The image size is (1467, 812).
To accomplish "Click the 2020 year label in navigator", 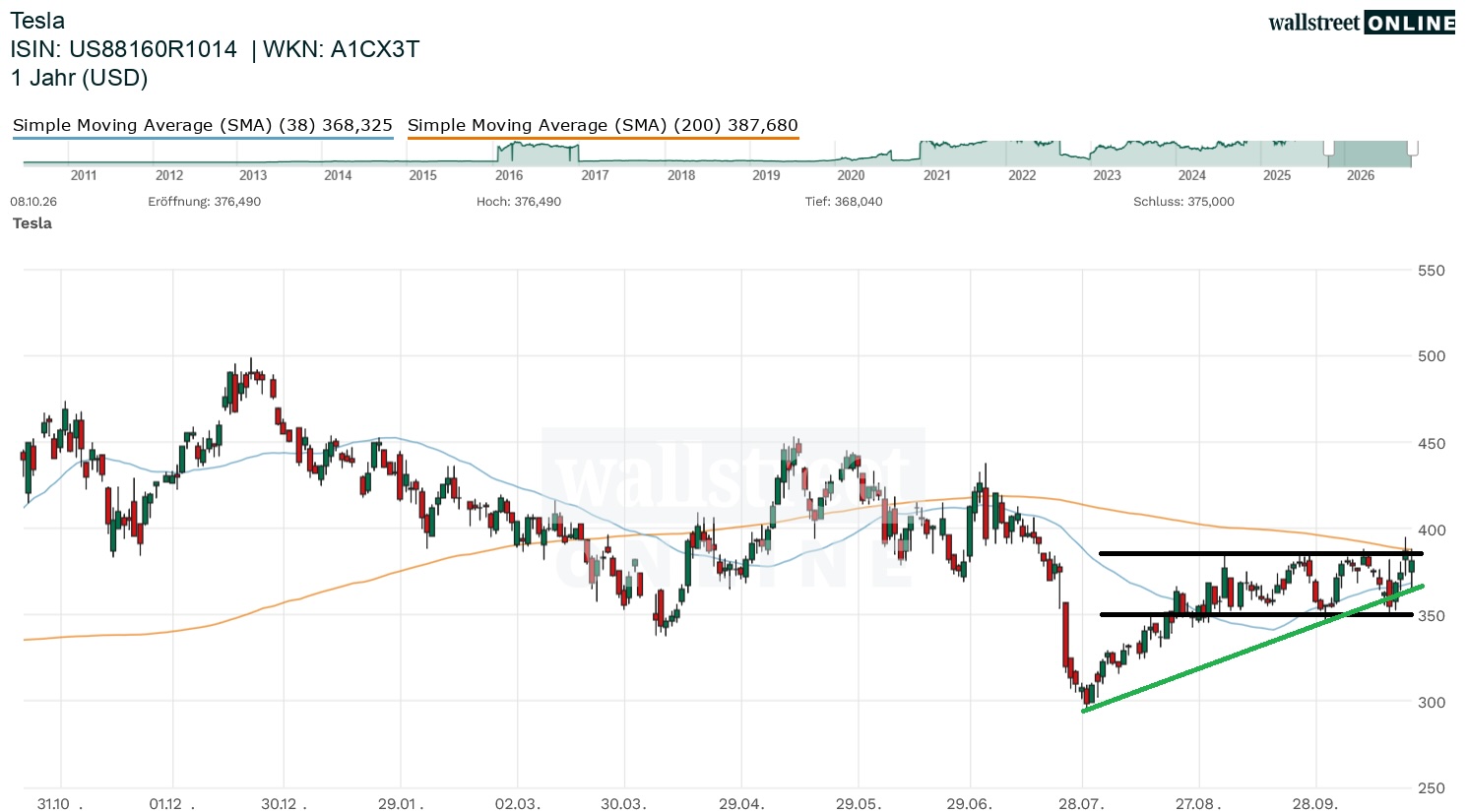I will [851, 175].
